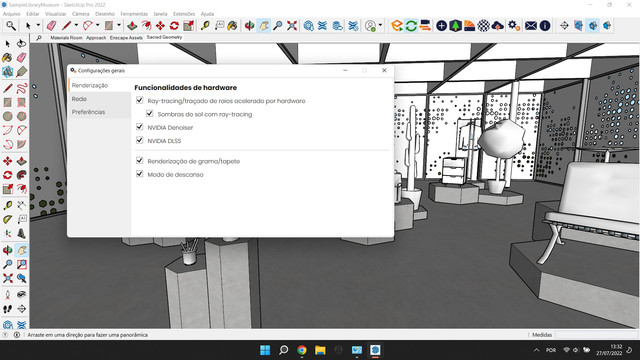Select the 3D Text tool in left toolbar
Image resolution: width=640 pixels, height=360 pixels.
[22, 234]
